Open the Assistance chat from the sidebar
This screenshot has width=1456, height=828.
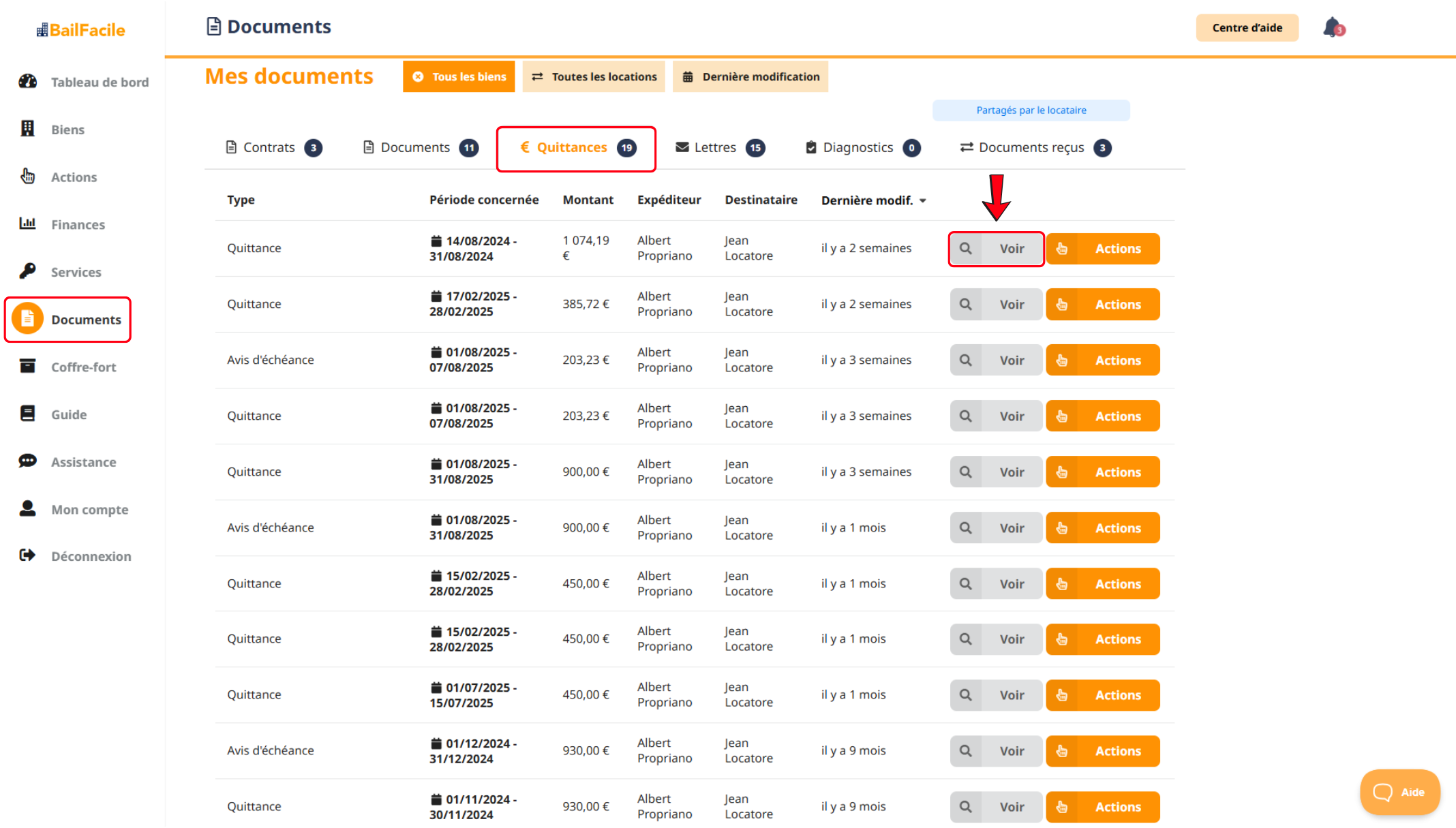[83, 462]
